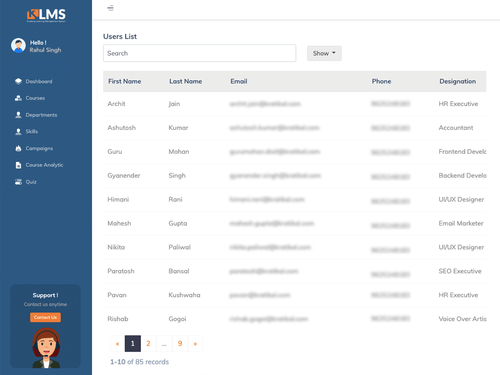Screen dimensions: 500x375
Task: Select first name Rishab
Action: point(118,319)
